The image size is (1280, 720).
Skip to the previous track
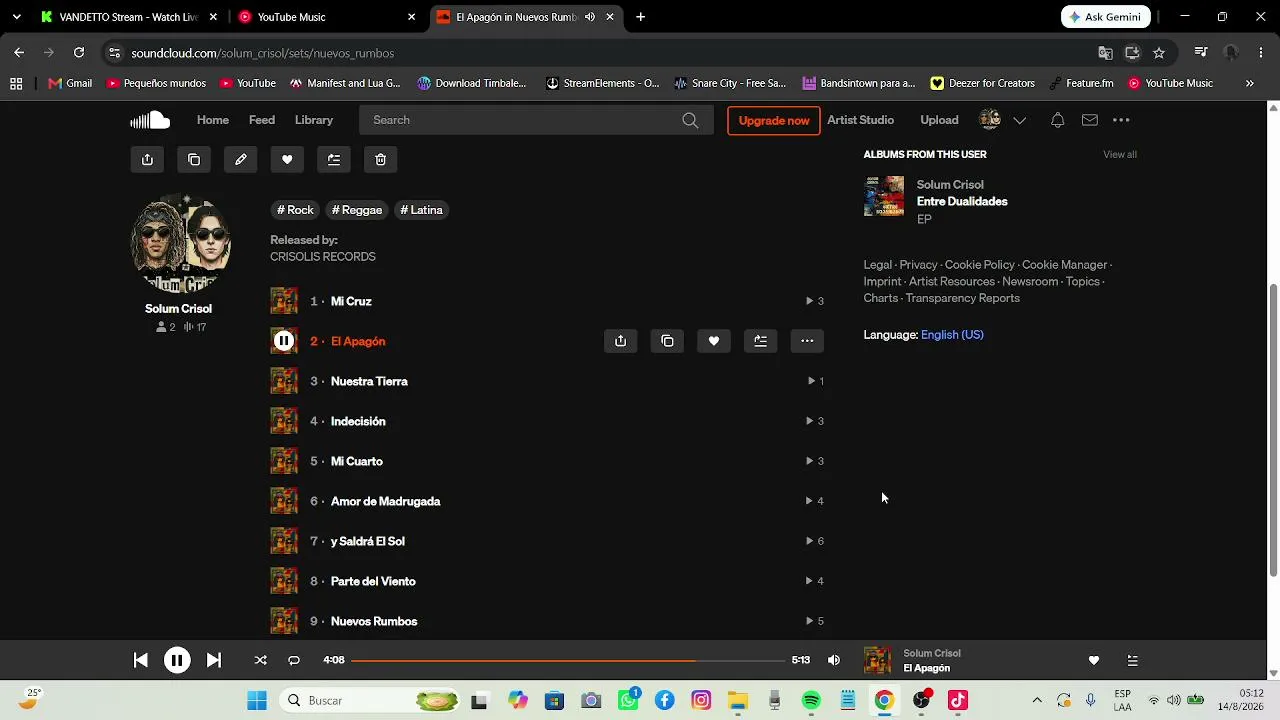tap(141, 660)
